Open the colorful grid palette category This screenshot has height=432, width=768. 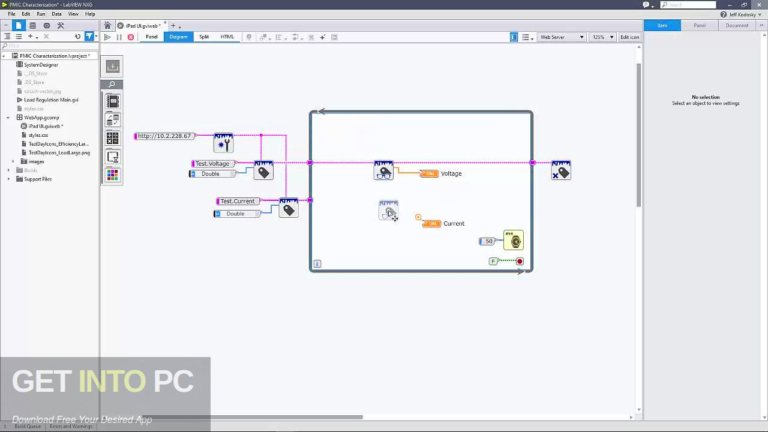point(113,175)
